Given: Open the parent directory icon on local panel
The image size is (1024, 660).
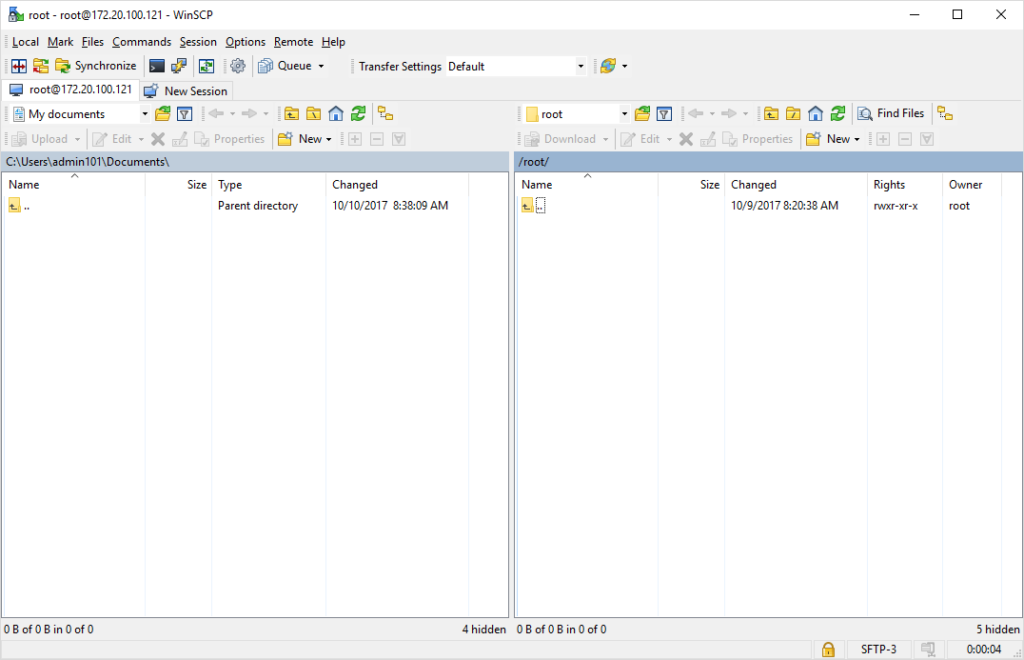Looking at the screenshot, I should click(291, 112).
